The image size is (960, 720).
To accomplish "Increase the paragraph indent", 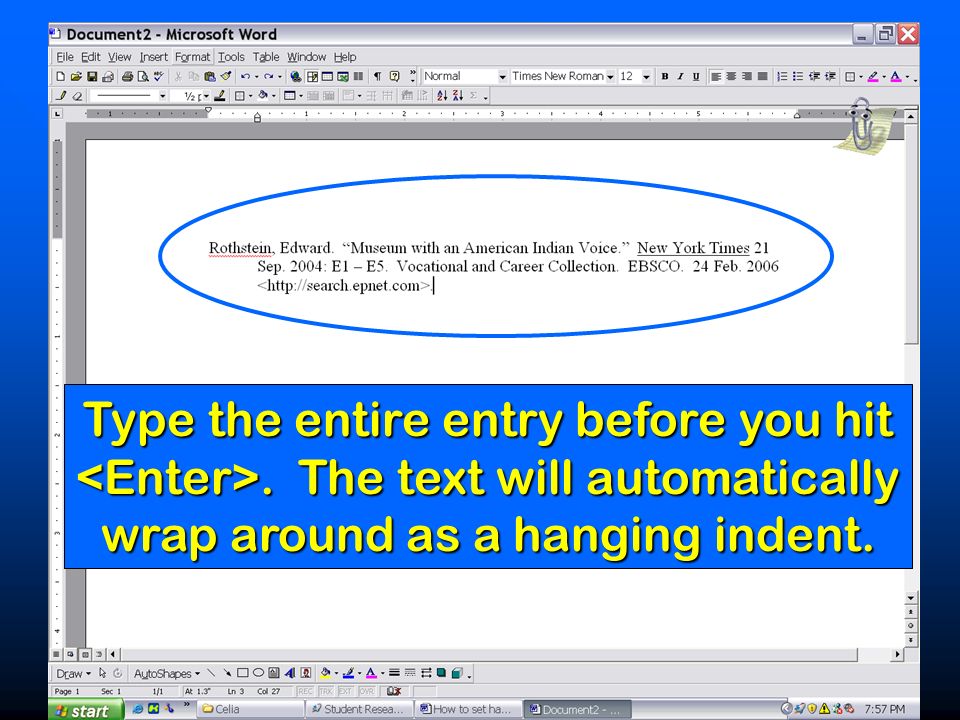I will (830, 77).
